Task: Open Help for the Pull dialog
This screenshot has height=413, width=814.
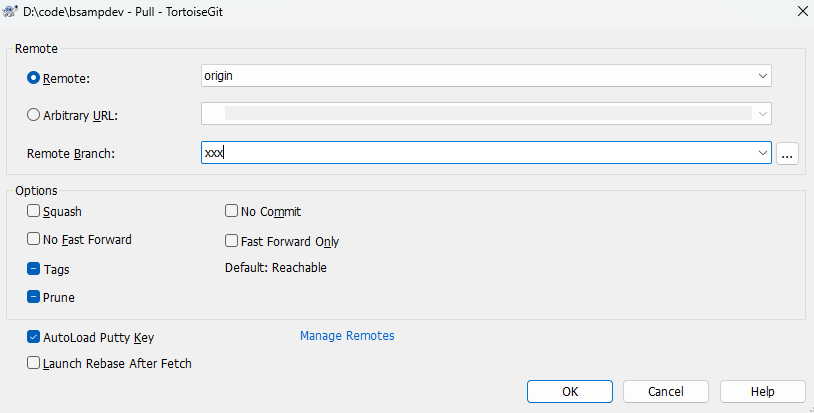Action: 762,392
